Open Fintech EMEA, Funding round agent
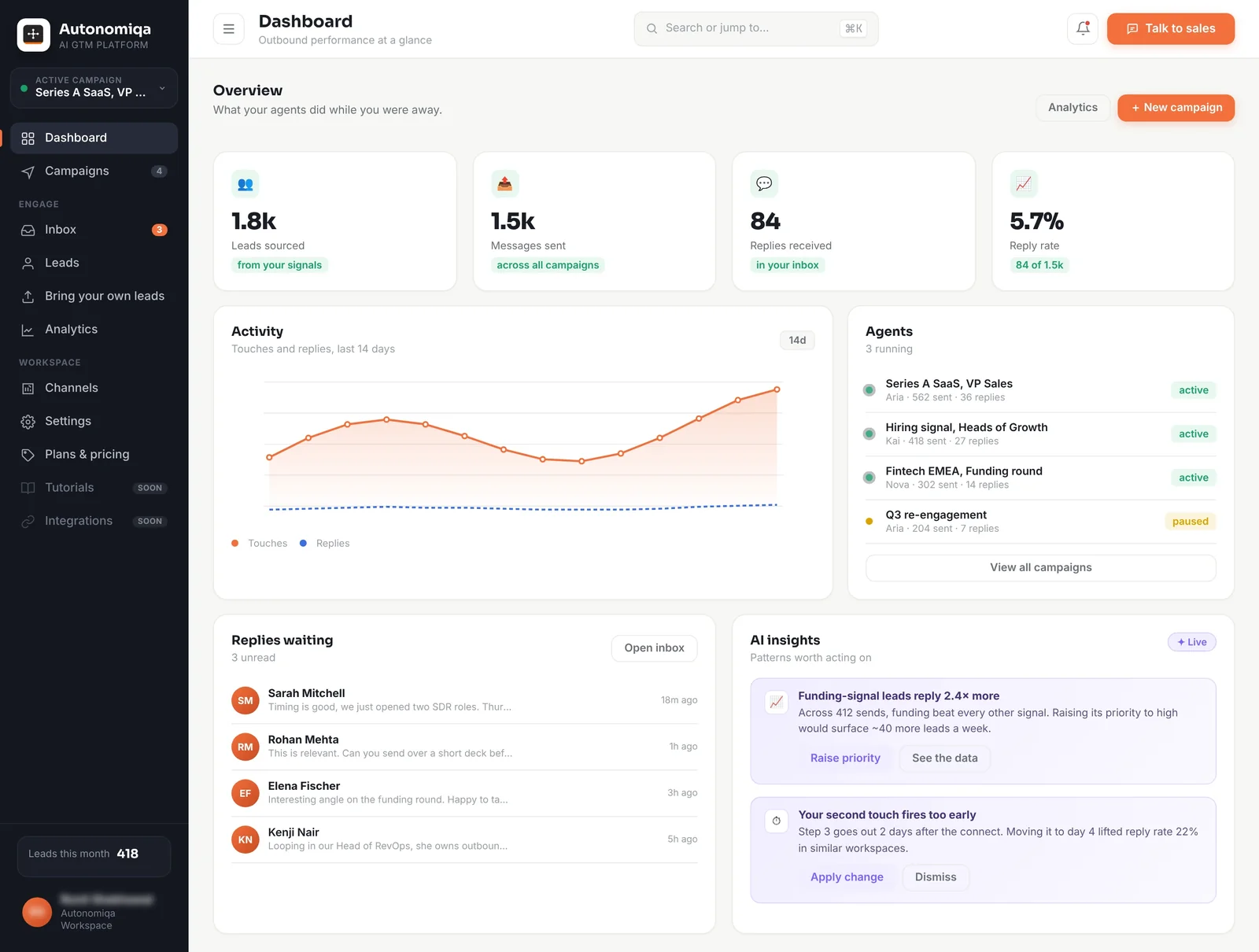Viewport: 1259px width, 952px height. click(x=1040, y=478)
